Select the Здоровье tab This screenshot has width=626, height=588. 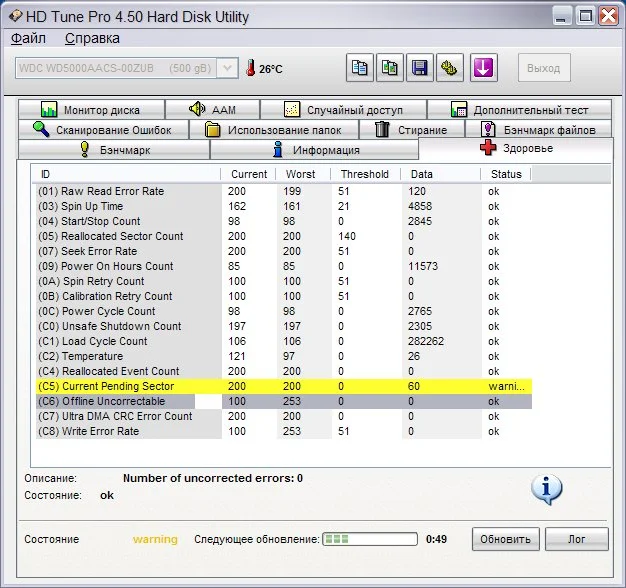(516, 148)
